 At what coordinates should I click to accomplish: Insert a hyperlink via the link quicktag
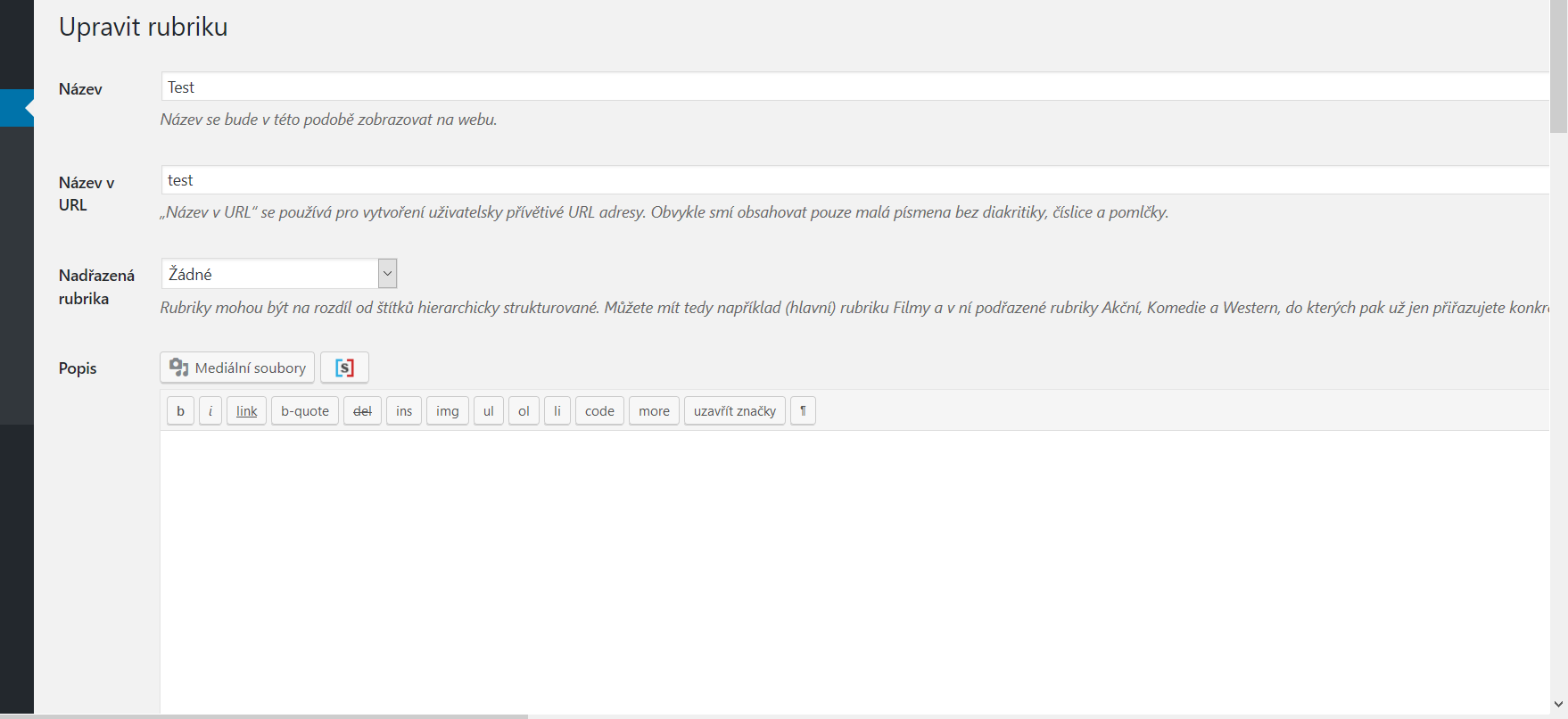246,410
